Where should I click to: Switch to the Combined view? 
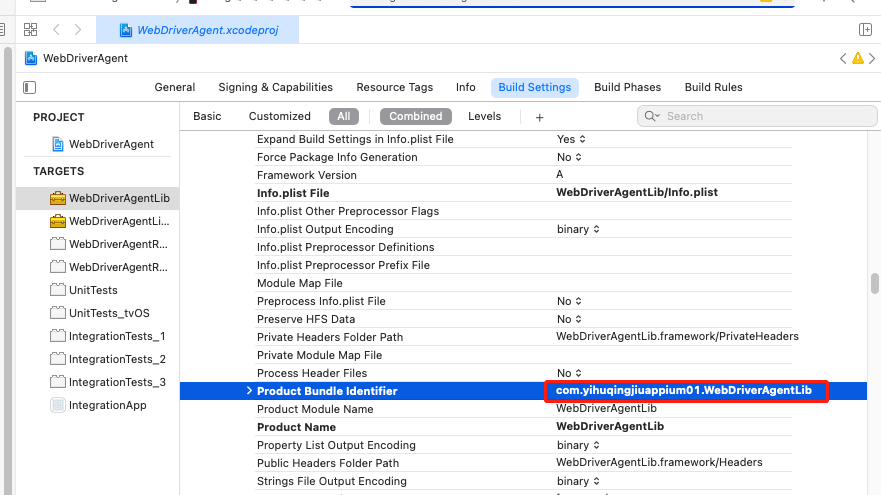click(x=416, y=116)
